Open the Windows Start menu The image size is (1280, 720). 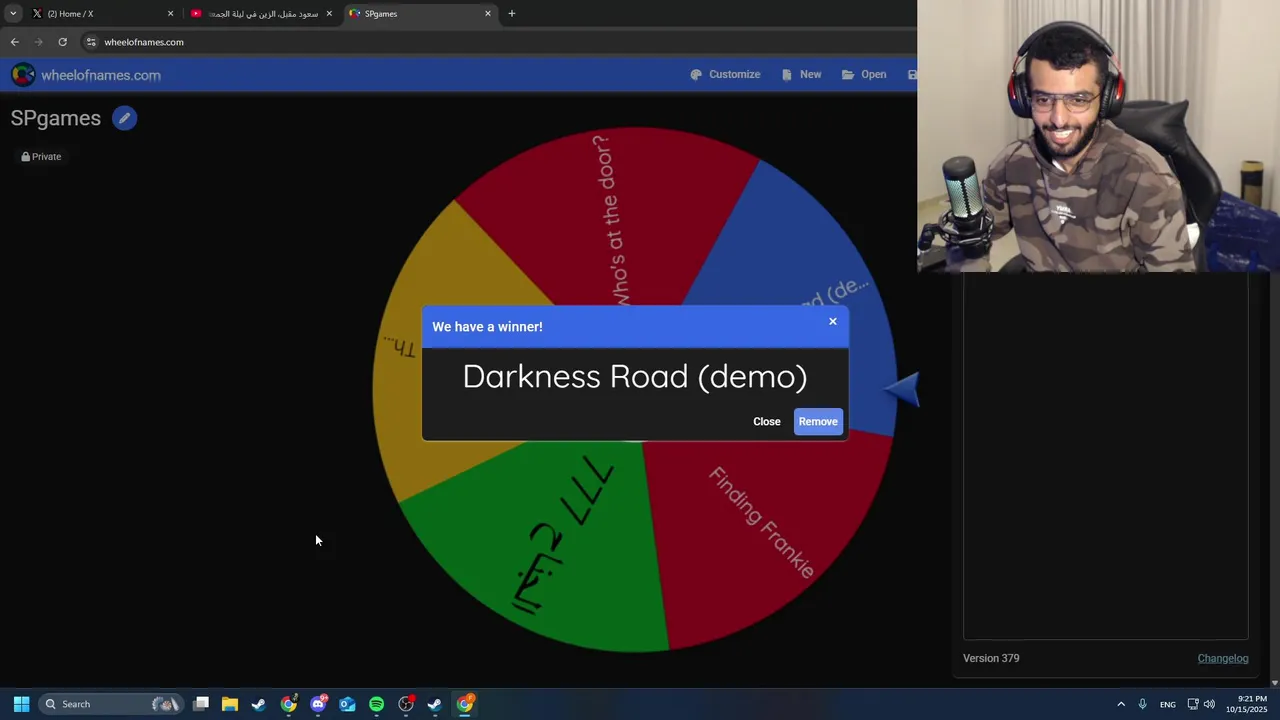point(21,704)
